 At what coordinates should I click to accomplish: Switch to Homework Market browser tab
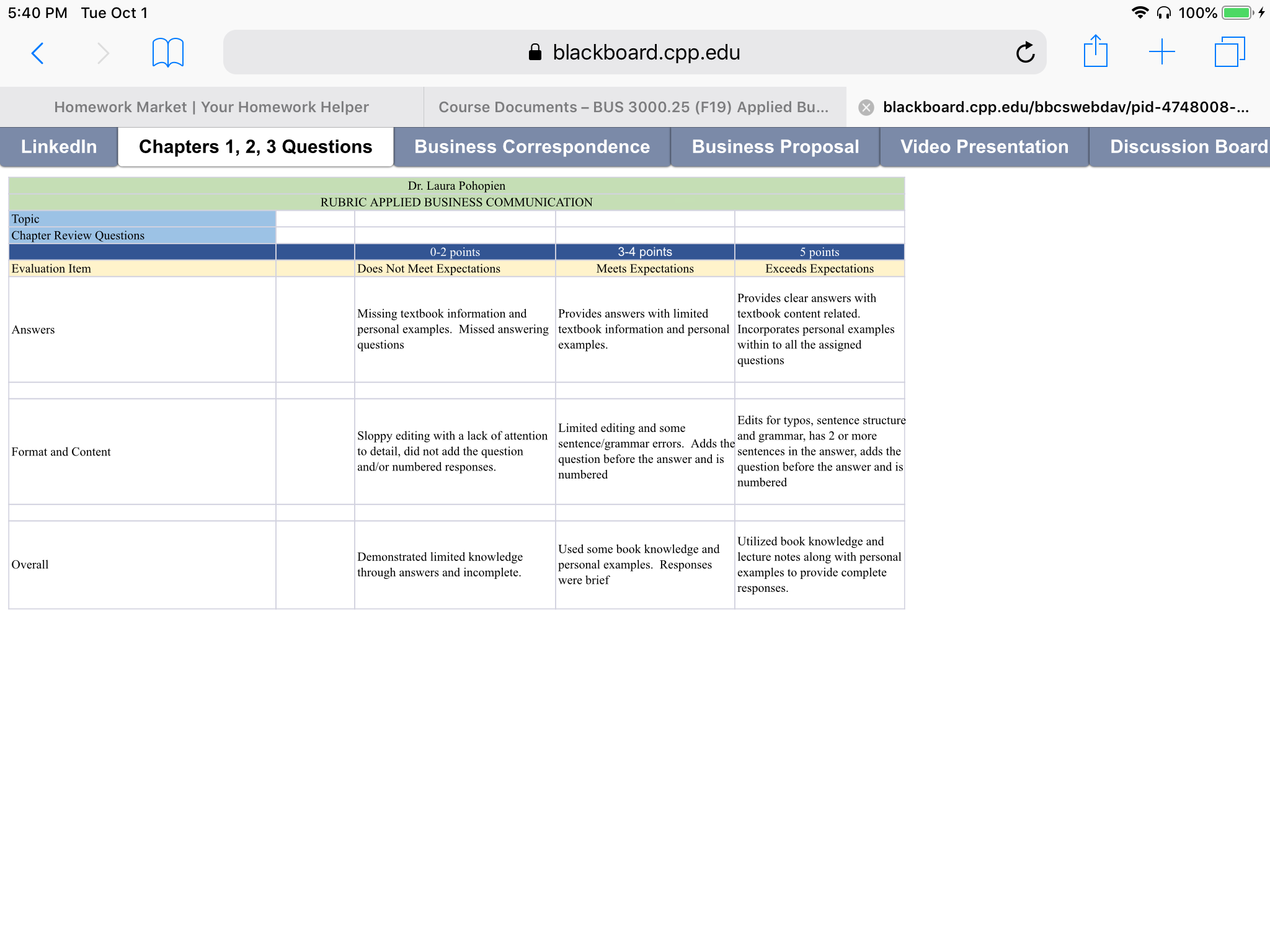(x=211, y=107)
